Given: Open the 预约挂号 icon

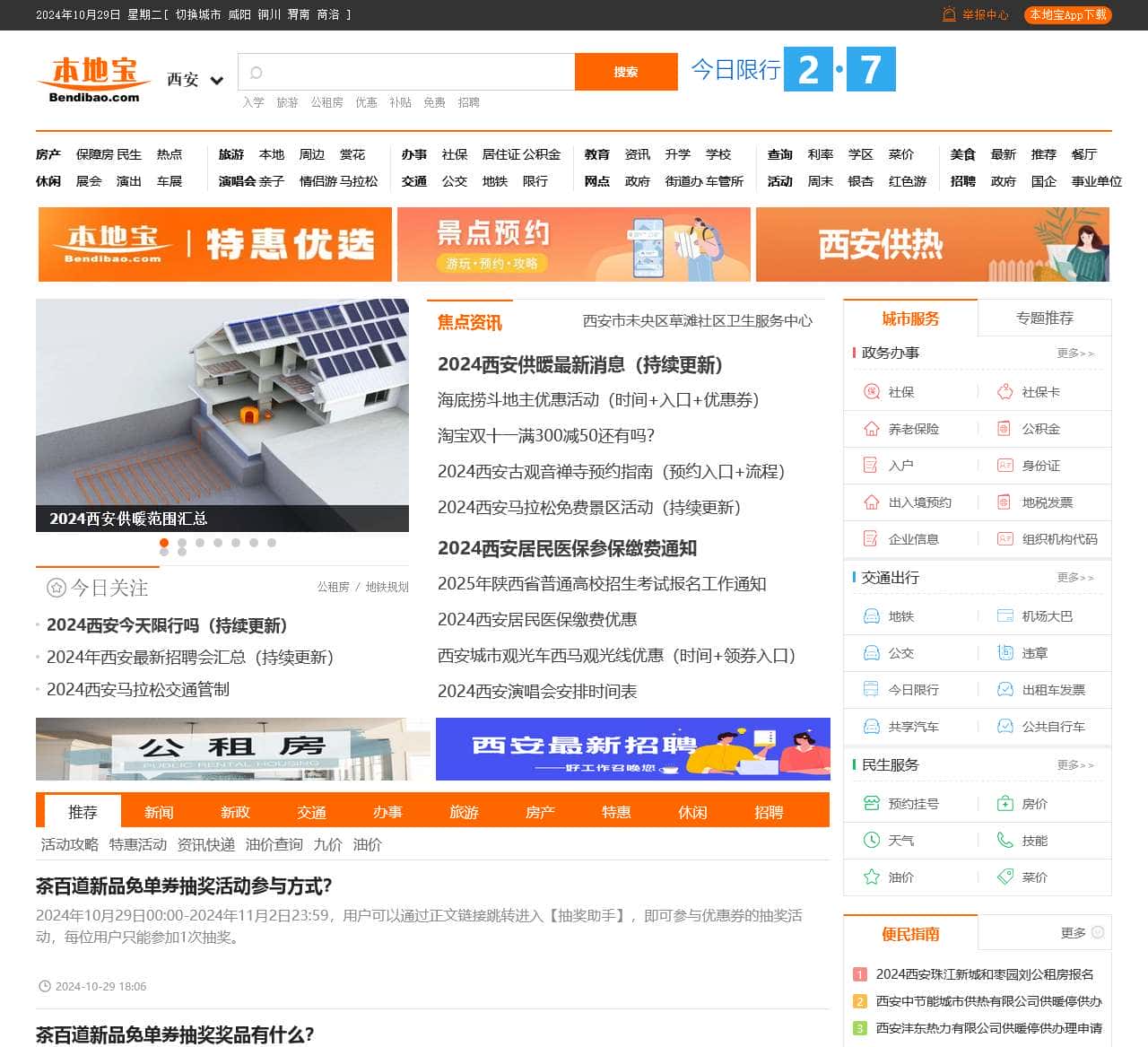Looking at the screenshot, I should coord(871,804).
